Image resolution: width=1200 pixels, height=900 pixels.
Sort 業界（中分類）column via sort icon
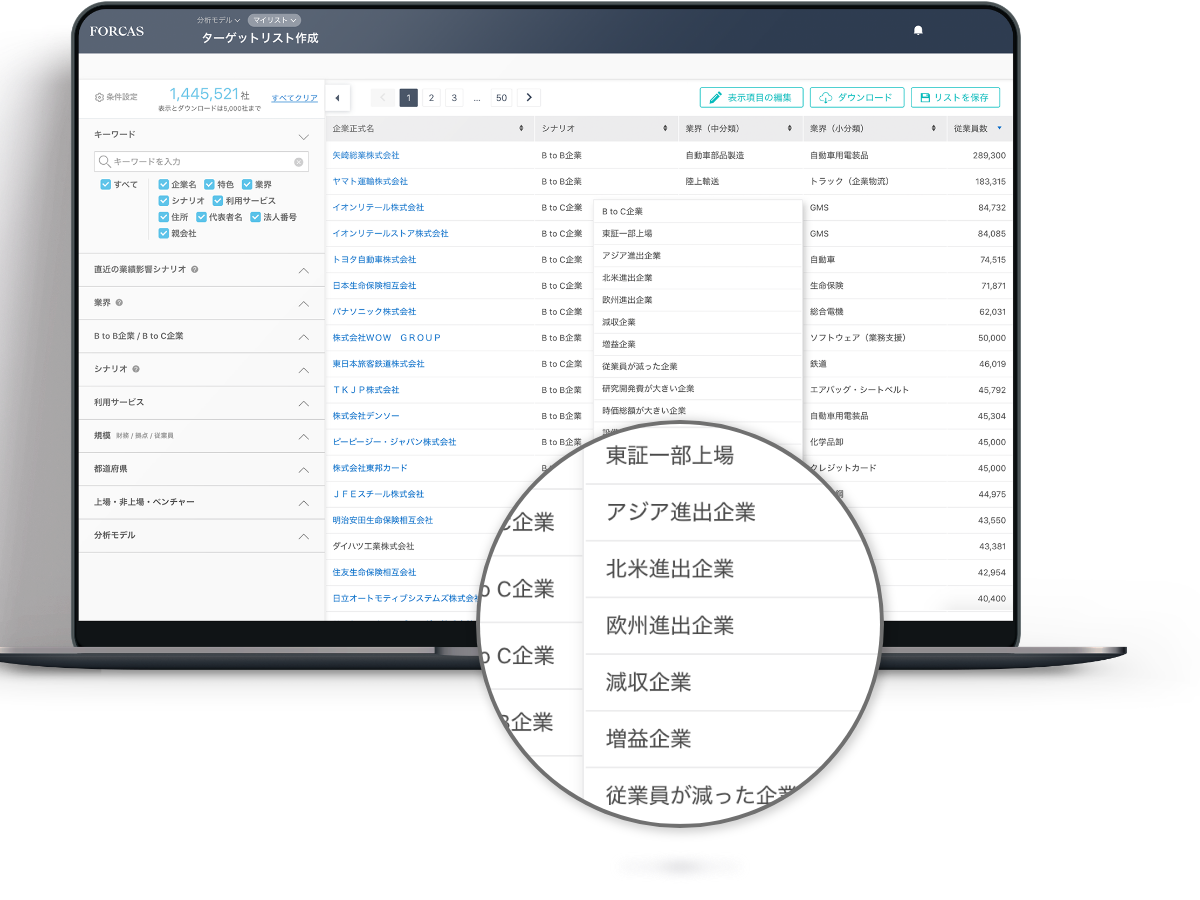point(789,129)
